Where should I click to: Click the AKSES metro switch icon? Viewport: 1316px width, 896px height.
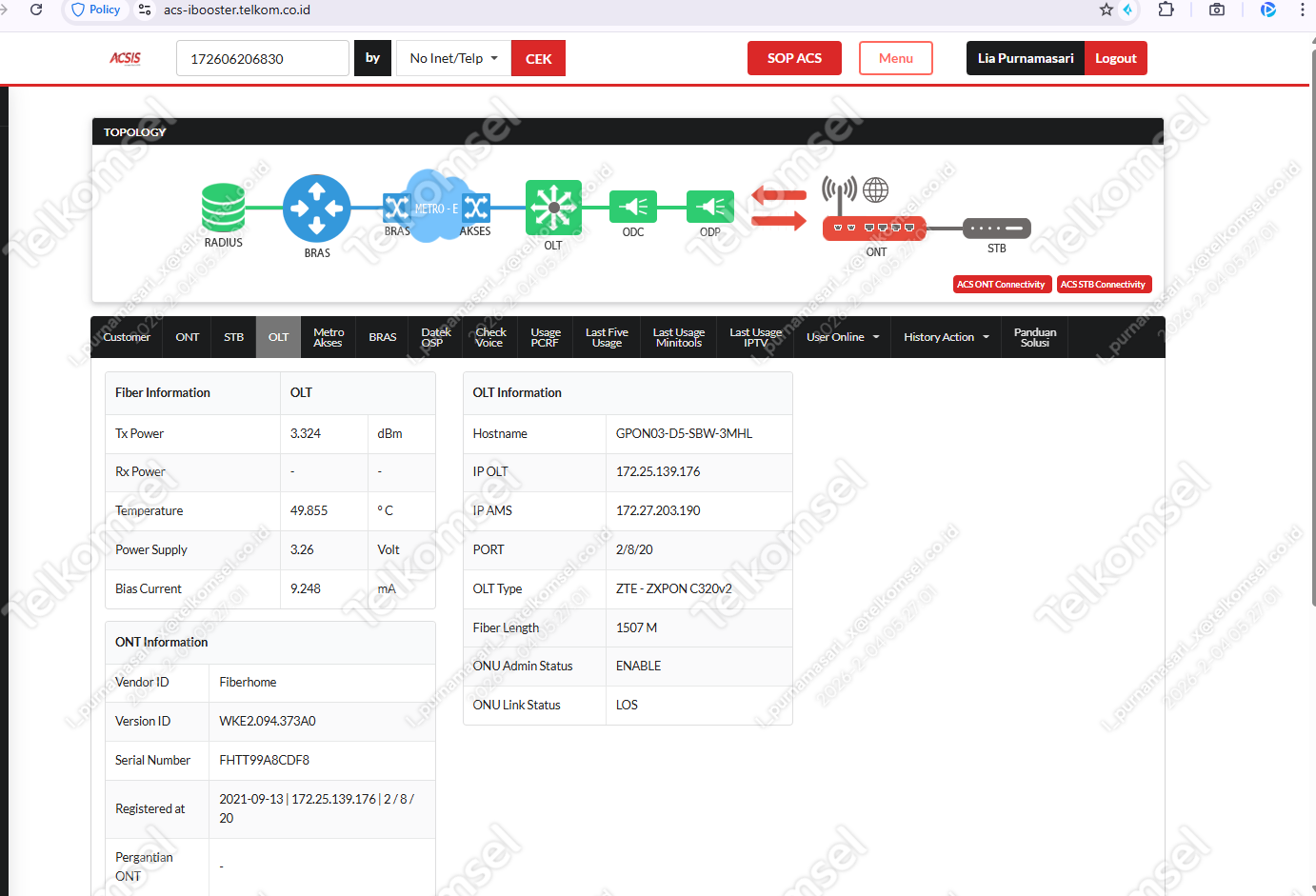point(476,208)
